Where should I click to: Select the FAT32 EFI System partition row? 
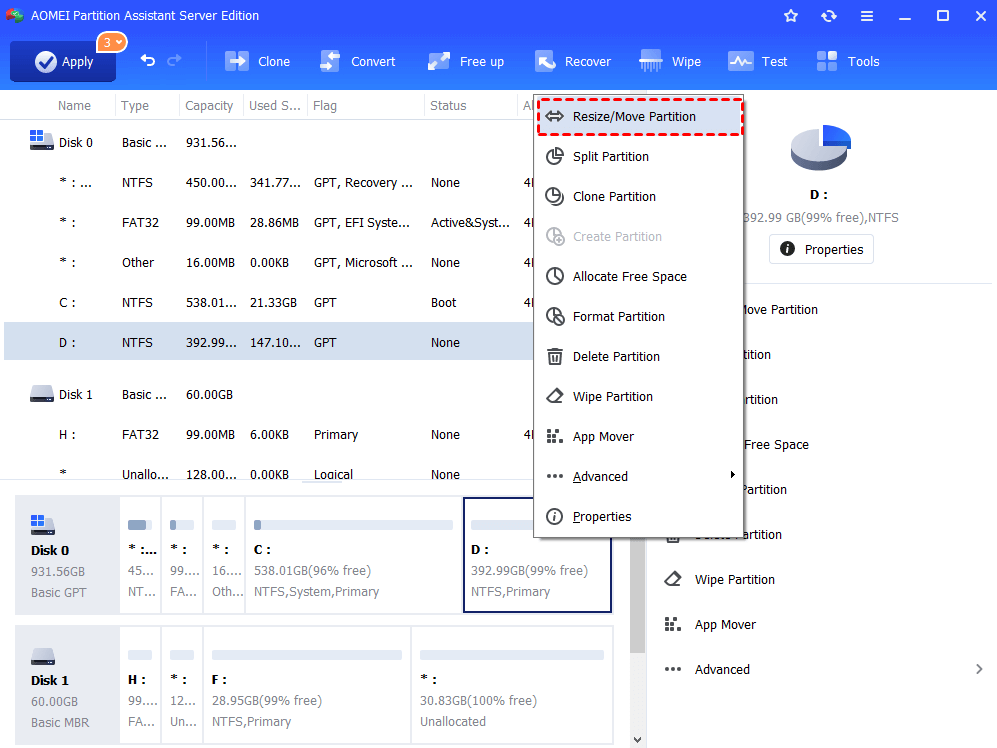268,223
